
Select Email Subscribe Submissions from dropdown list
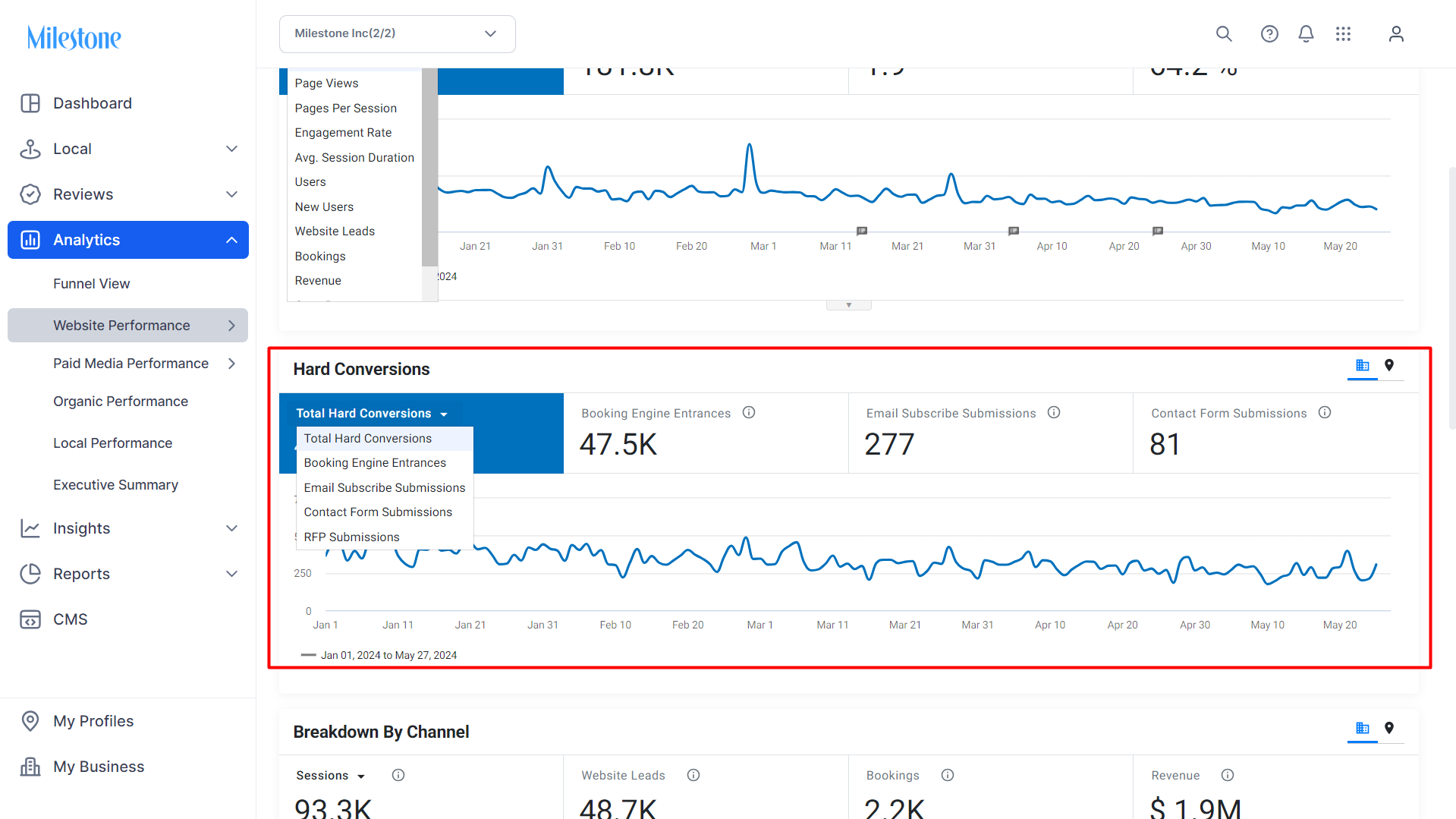pyautogui.click(x=385, y=488)
